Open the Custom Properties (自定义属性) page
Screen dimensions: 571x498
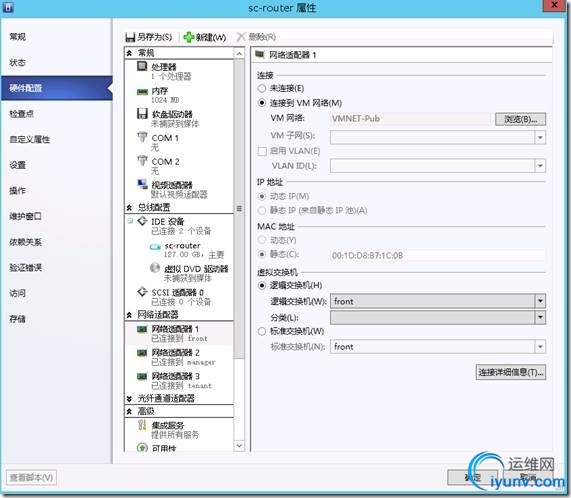click(56, 139)
